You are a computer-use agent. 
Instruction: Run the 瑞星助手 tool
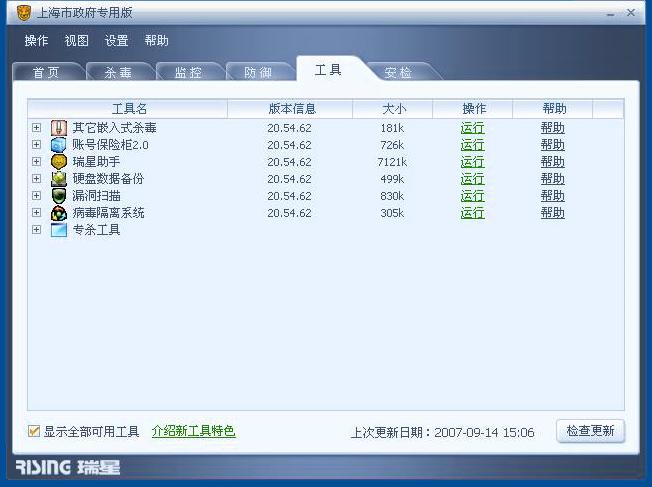(x=472, y=162)
